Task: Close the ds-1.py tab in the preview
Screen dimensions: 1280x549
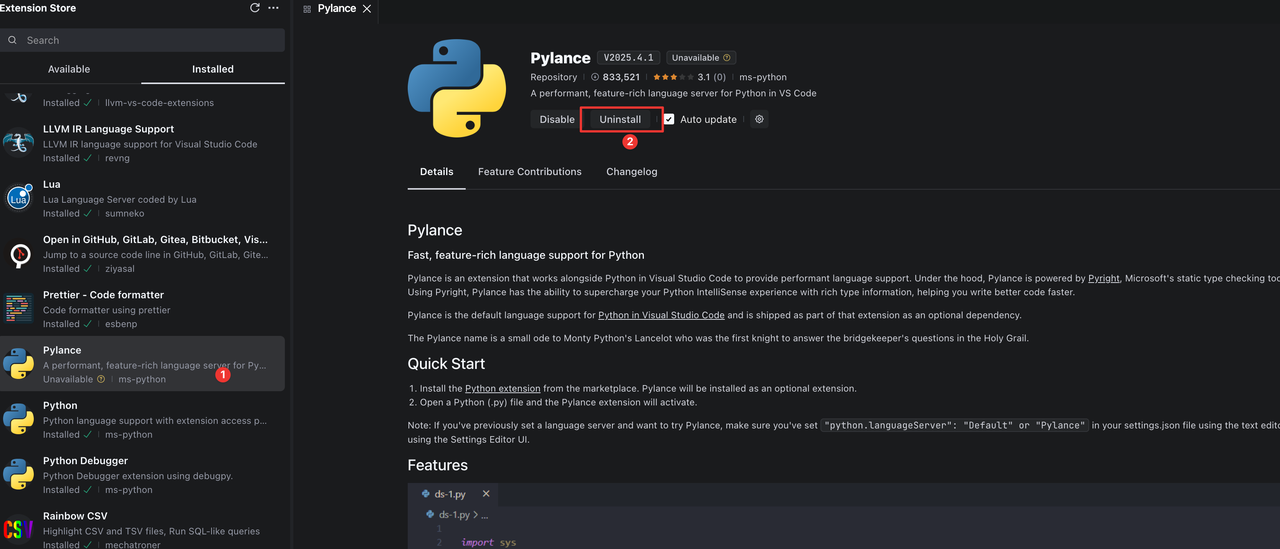Action: [x=486, y=494]
